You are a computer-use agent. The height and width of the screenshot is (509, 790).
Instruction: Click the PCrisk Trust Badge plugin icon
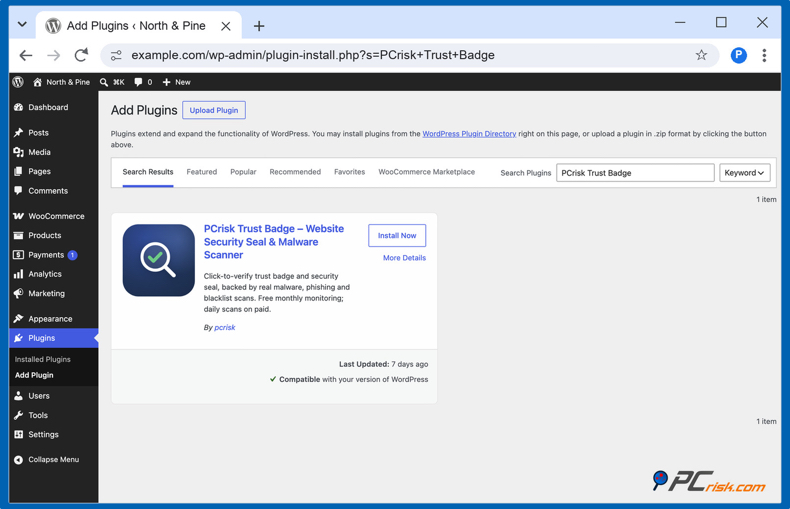pos(159,260)
